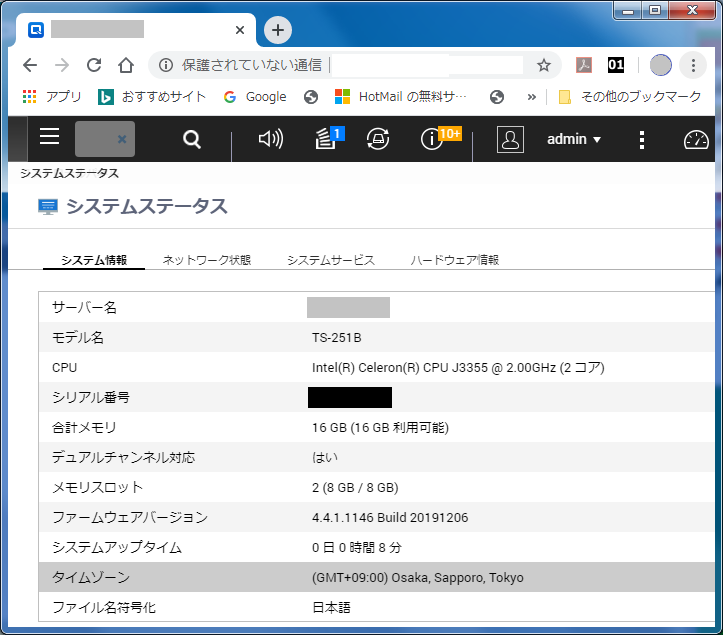723x635 pixels.
Task: Click globe bookmark before HotMail
Action: [x=311, y=97]
